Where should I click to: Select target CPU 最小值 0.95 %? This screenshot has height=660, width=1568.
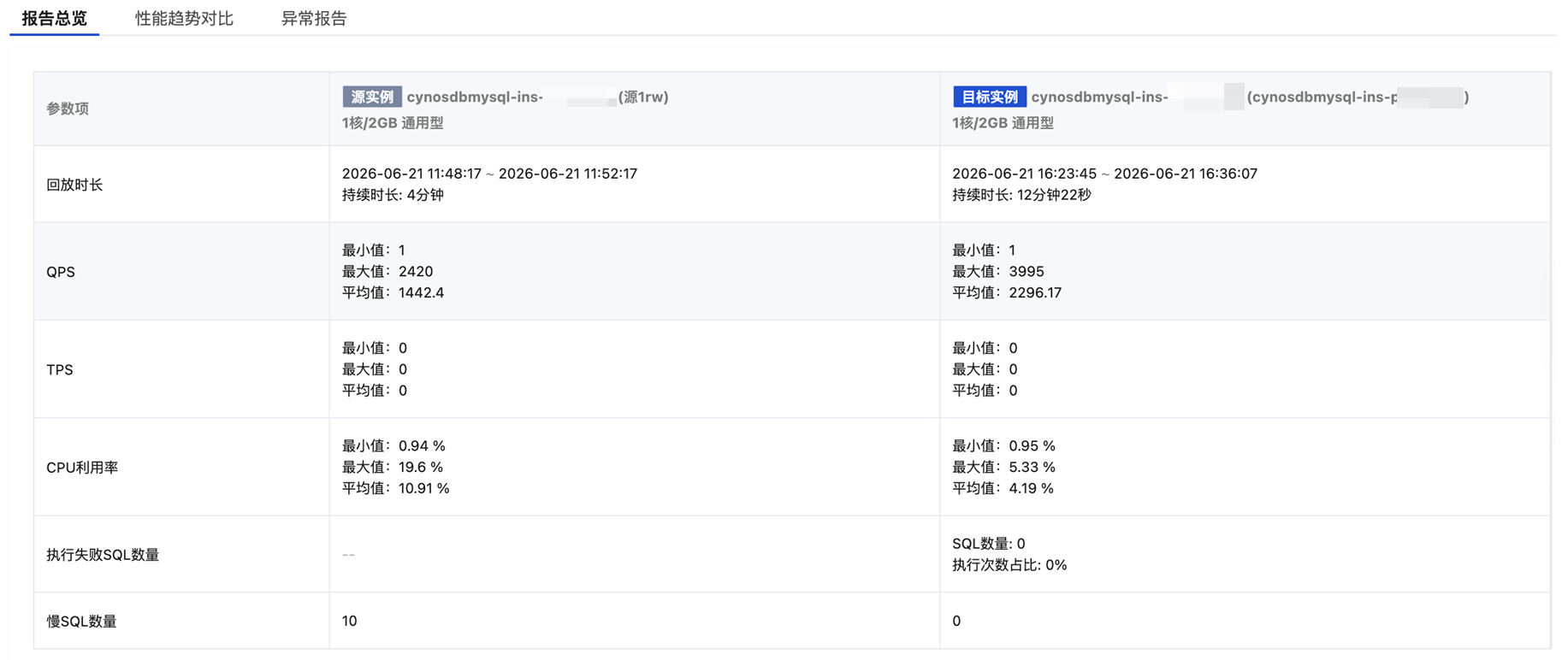pyautogui.click(x=1003, y=446)
